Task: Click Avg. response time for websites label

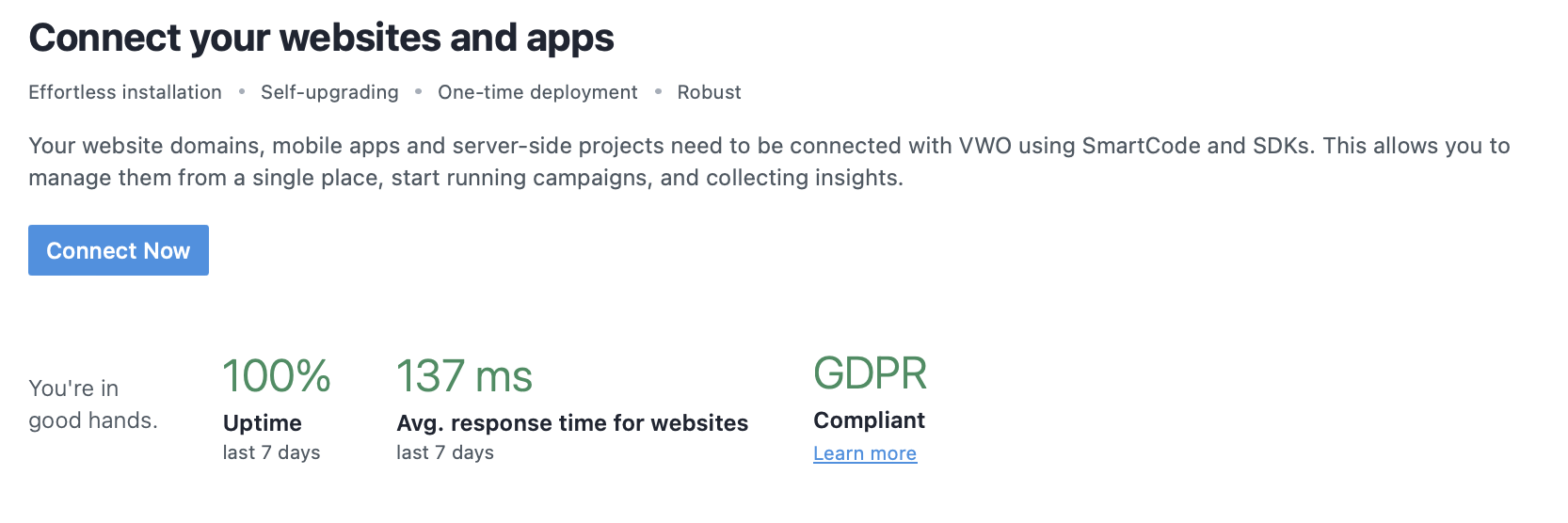Action: pyautogui.click(x=572, y=423)
